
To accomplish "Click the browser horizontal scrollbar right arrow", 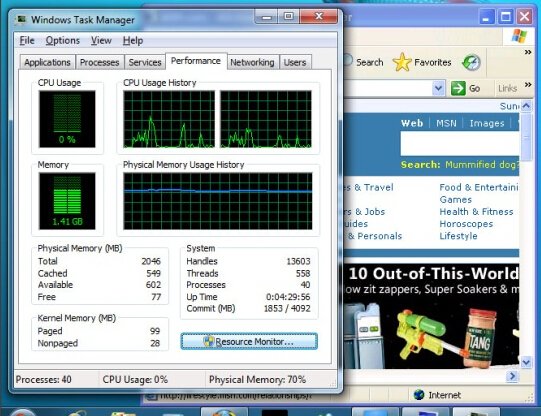I will tap(512, 376).
